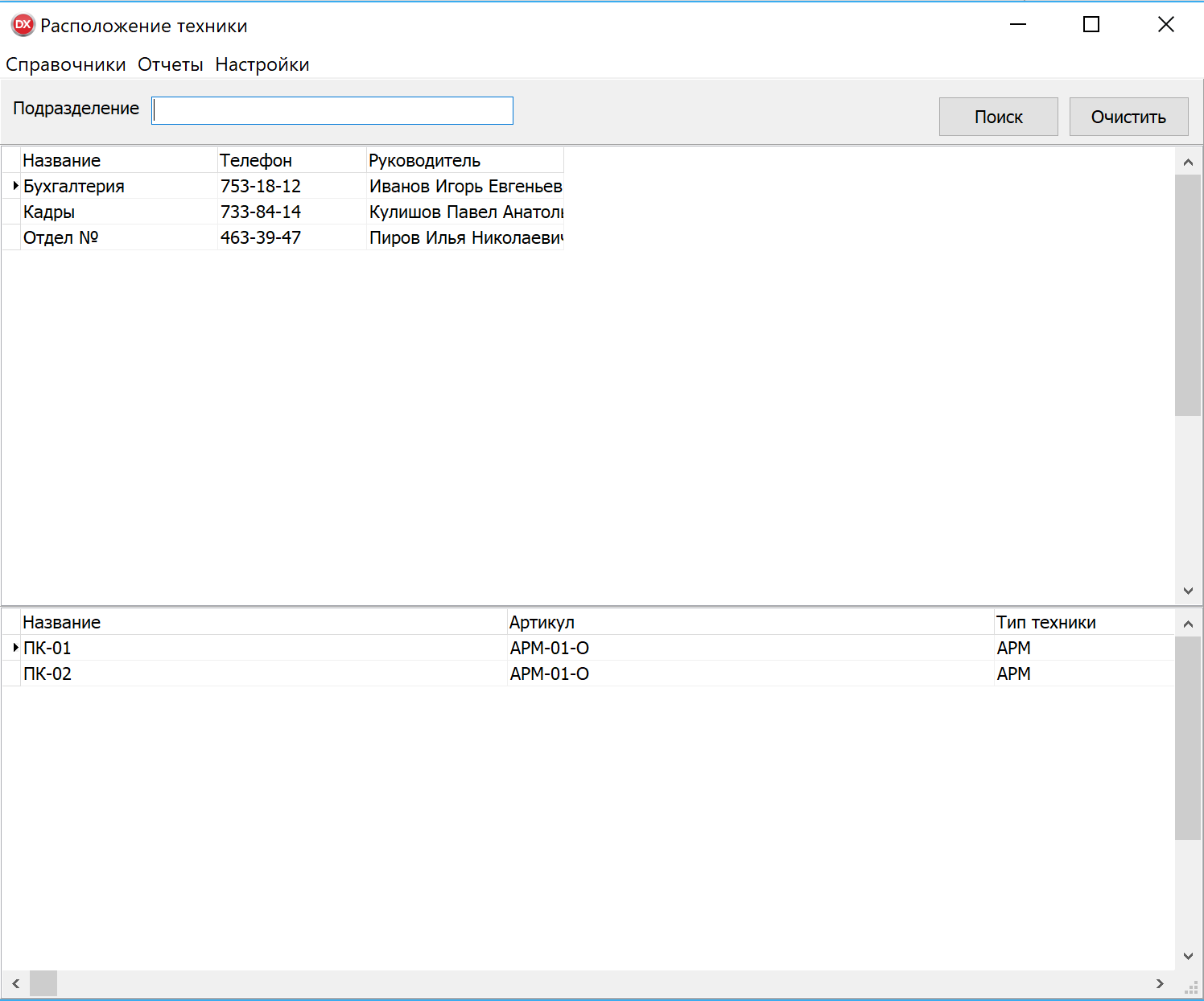Close the Расположение техники window
The height and width of the screenshot is (1001, 1204).
point(1166,25)
